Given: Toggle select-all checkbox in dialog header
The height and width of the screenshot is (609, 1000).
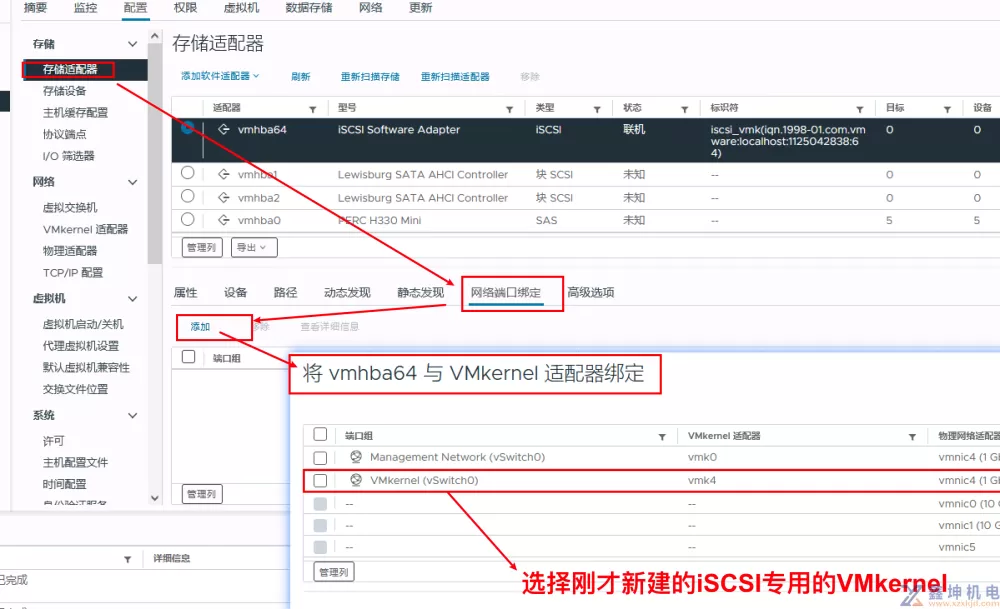Looking at the screenshot, I should (320, 434).
